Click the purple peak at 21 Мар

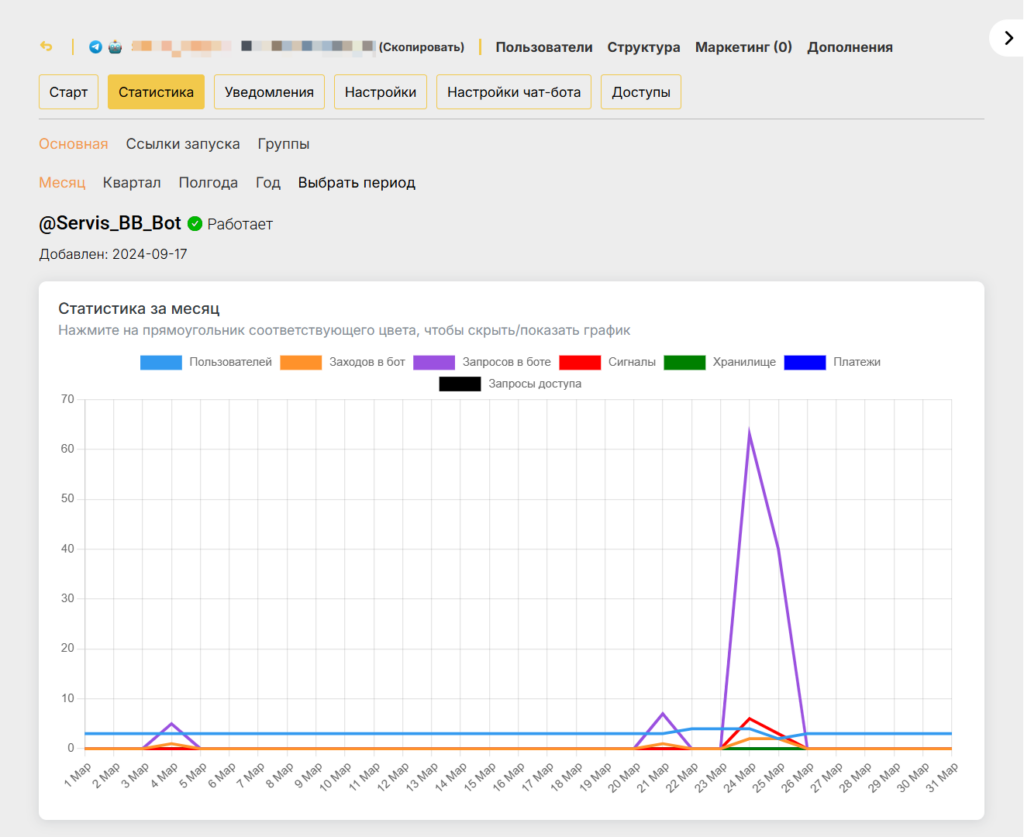click(x=663, y=714)
